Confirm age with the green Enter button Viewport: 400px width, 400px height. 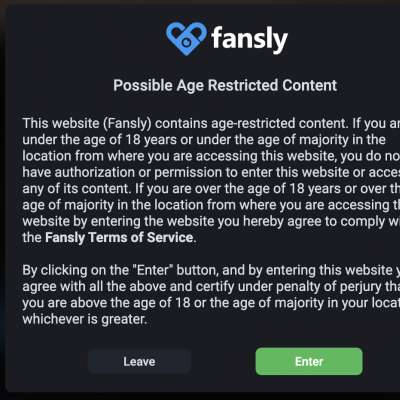309,362
